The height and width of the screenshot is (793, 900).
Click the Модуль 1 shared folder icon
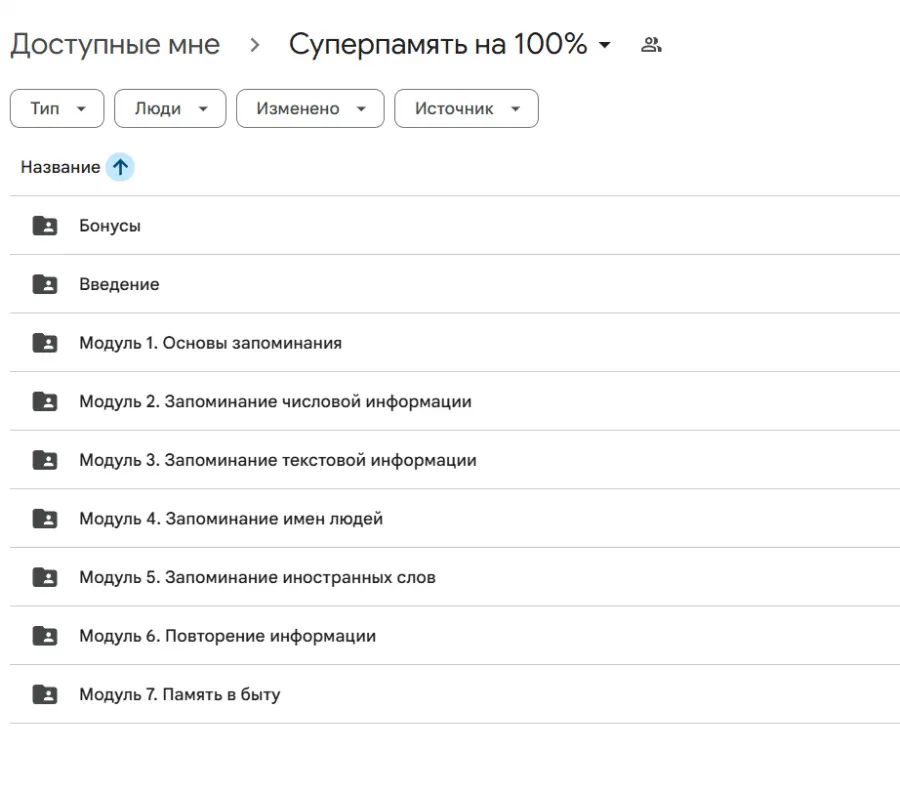click(45, 343)
